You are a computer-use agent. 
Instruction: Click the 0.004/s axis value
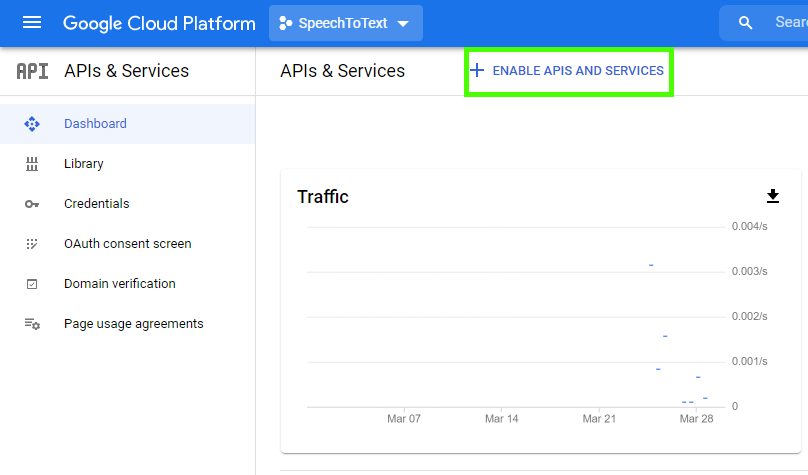point(749,226)
